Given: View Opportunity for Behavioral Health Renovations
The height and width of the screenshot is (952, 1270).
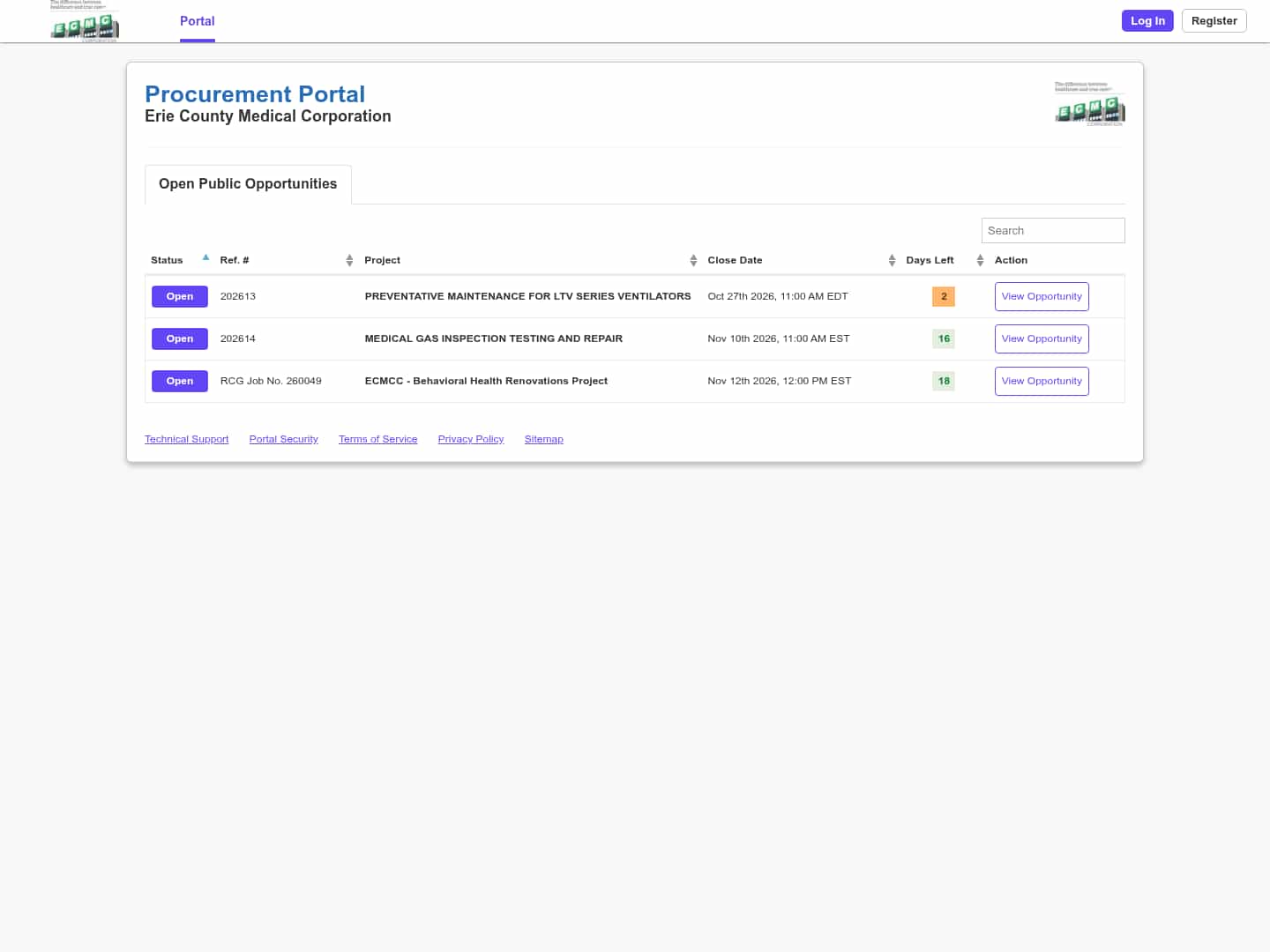Looking at the screenshot, I should point(1042,381).
